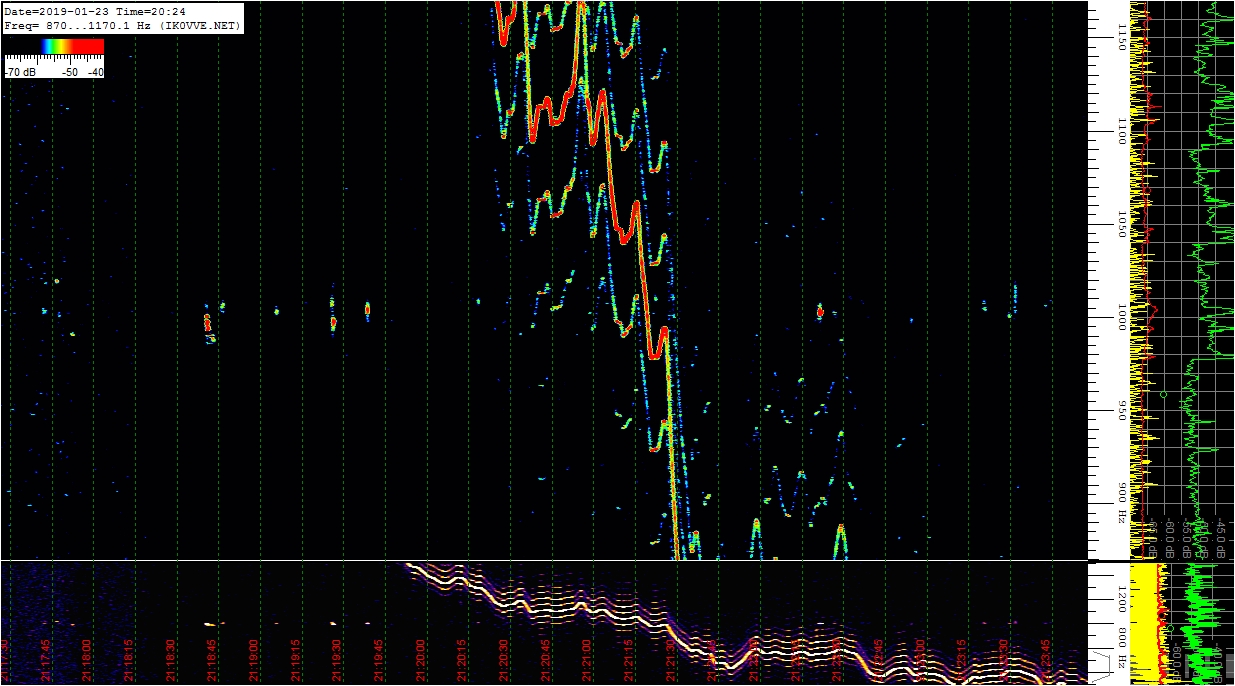Select the 1050 frequency axis tick
1235x686 pixels.
click(1122, 225)
